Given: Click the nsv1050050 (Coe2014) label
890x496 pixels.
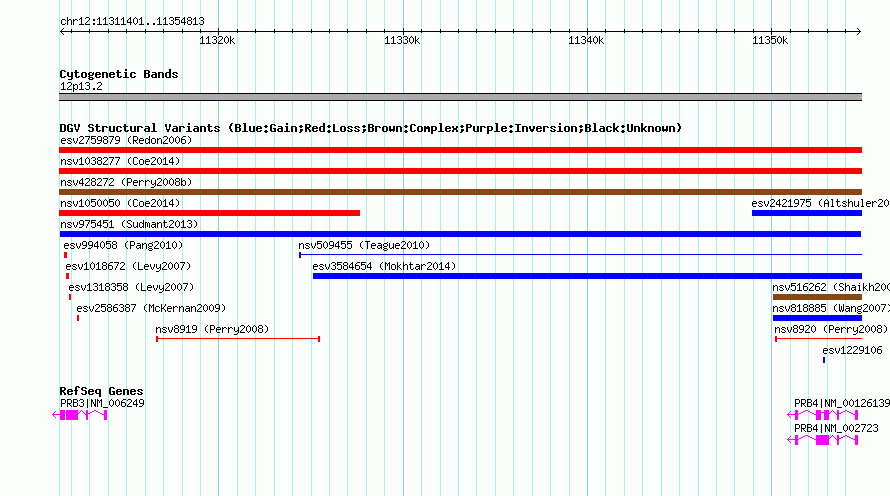Looking at the screenshot, I should tap(120, 203).
